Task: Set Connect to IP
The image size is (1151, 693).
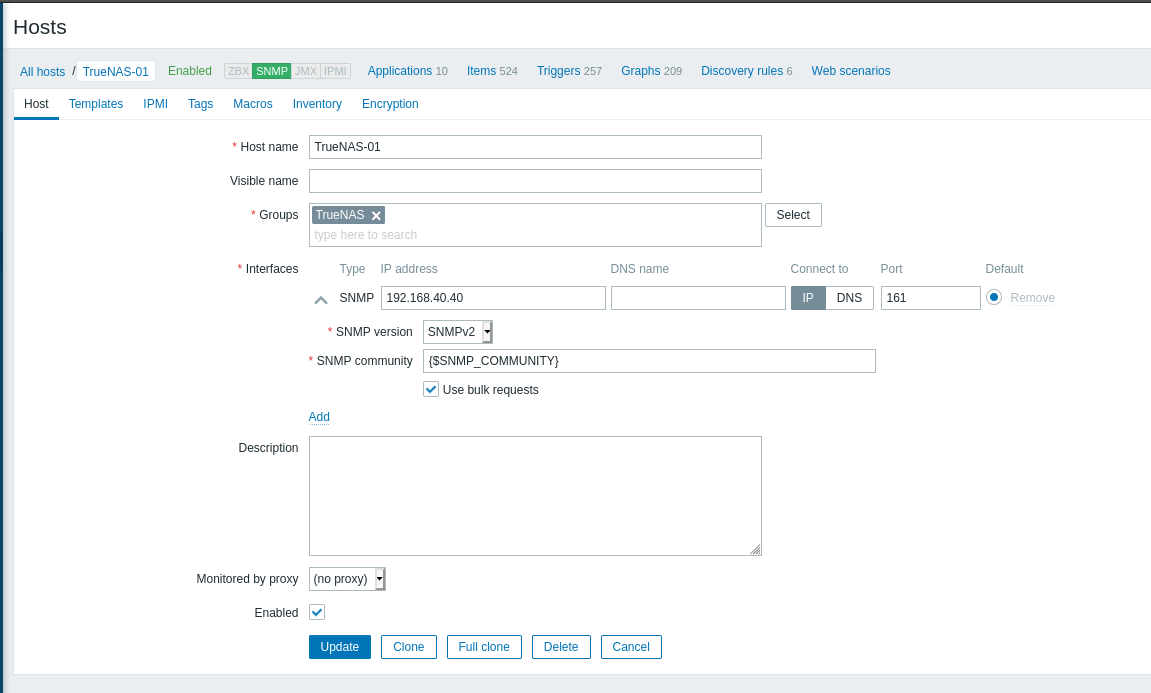Action: click(x=807, y=297)
